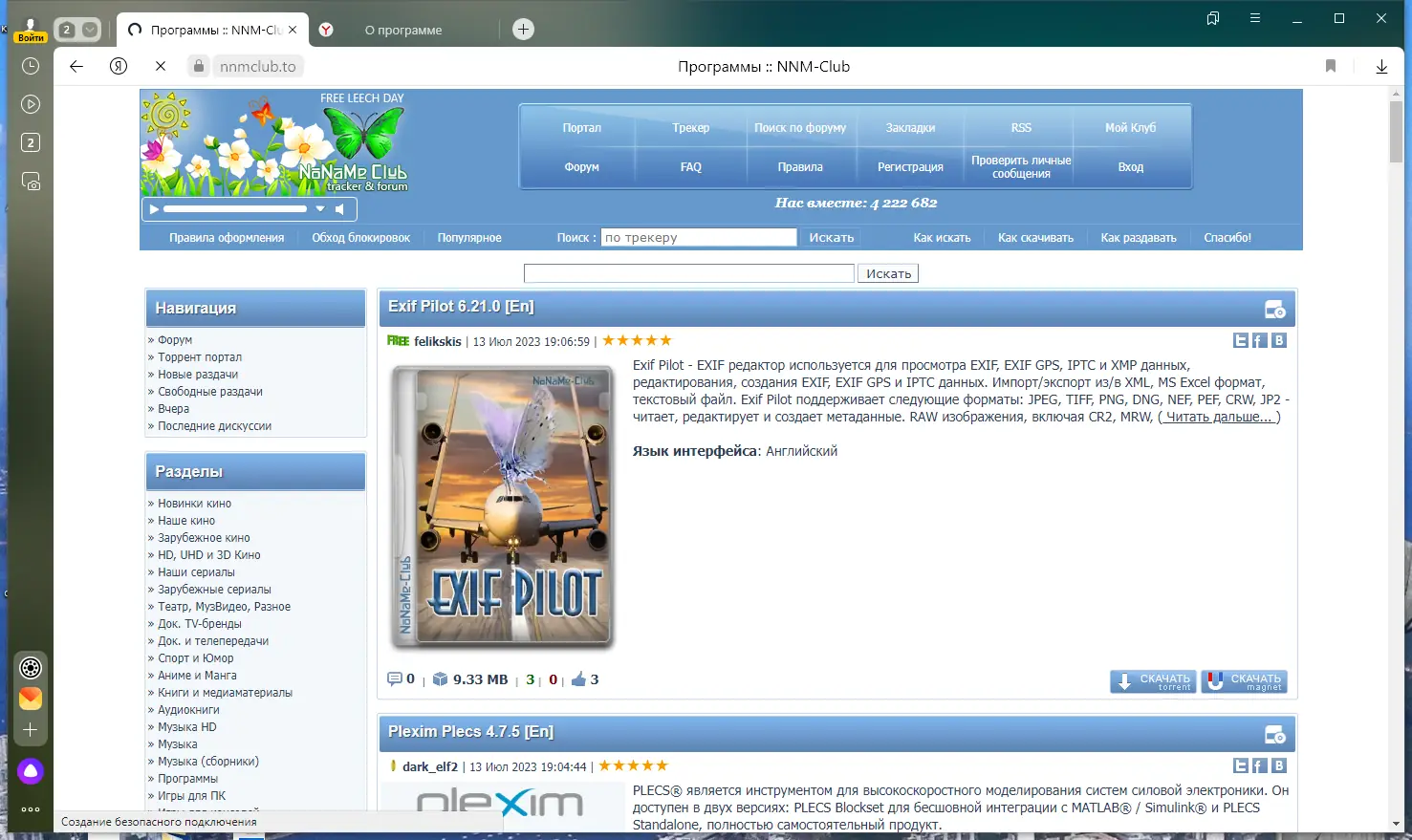This screenshot has height=840, width=1412.
Task: Open the Аудиокниги section link
Action: click(188, 710)
